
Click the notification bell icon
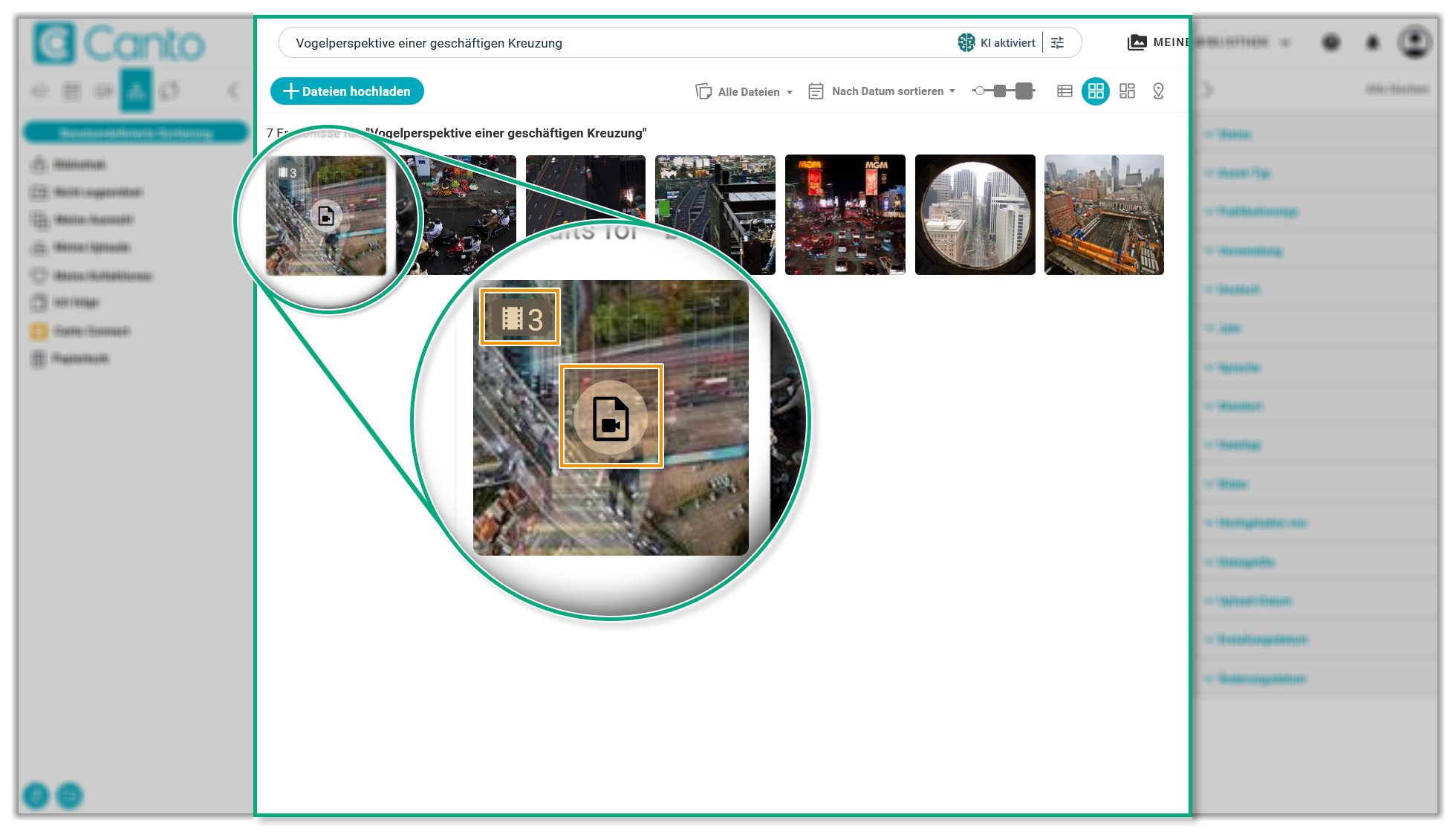tap(1372, 42)
